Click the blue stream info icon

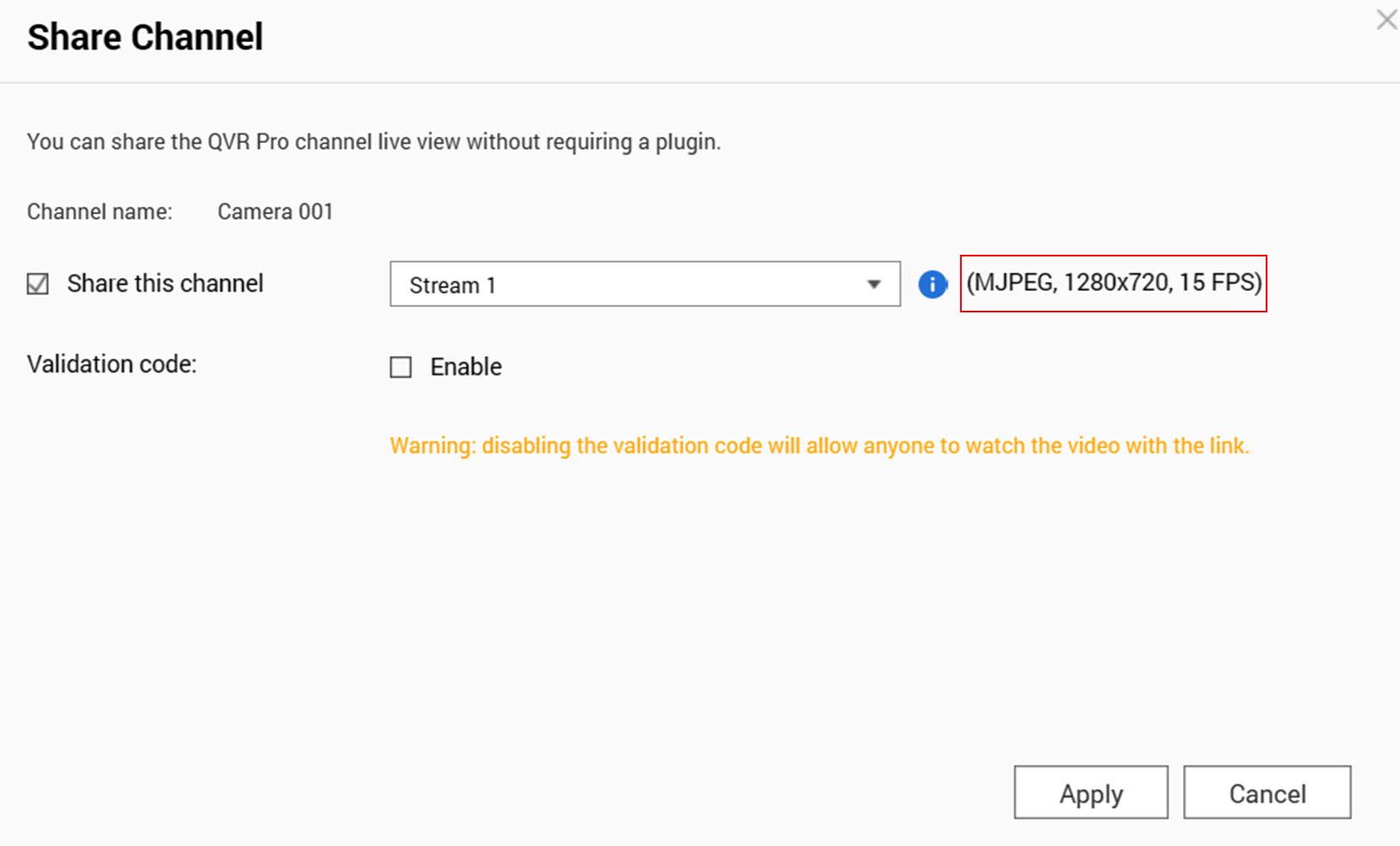(x=932, y=284)
